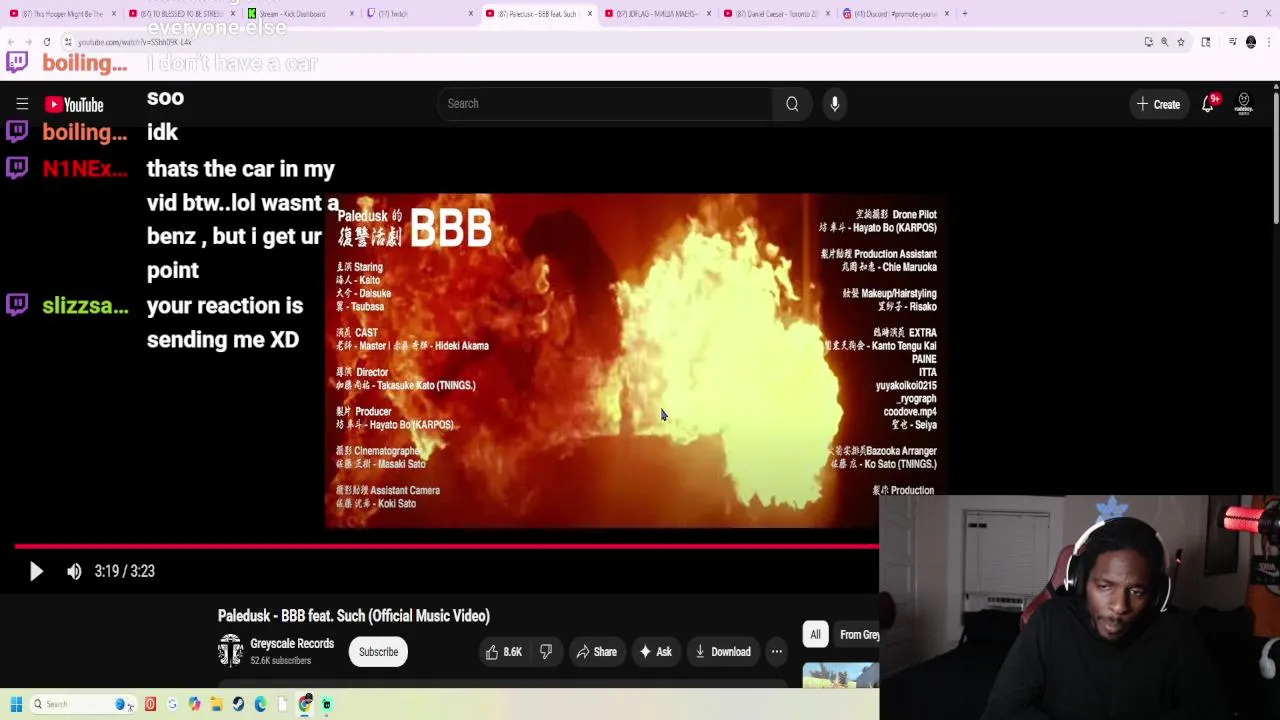Image resolution: width=1280 pixels, height=720 pixels.
Task: Switch to the Daniel Caesar tab
Action: click(775, 14)
